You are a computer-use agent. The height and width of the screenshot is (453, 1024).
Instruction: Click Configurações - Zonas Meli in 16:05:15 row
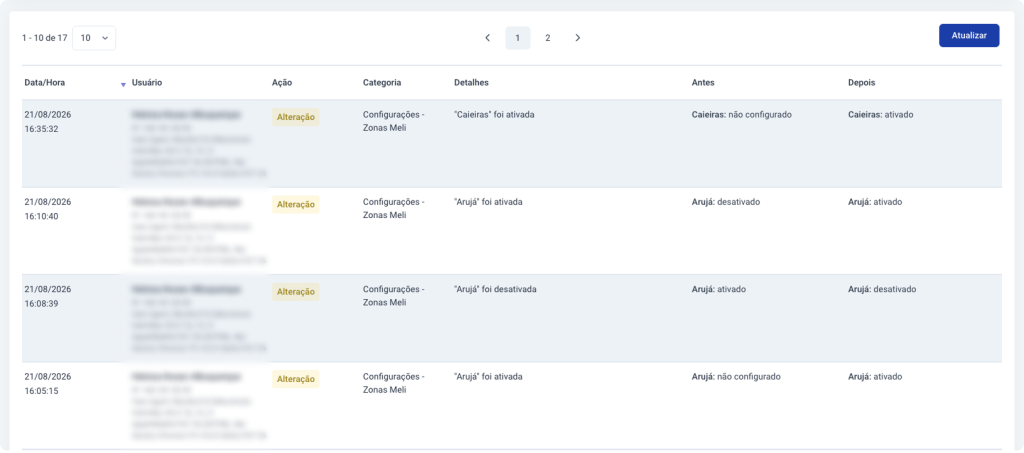[x=394, y=384]
